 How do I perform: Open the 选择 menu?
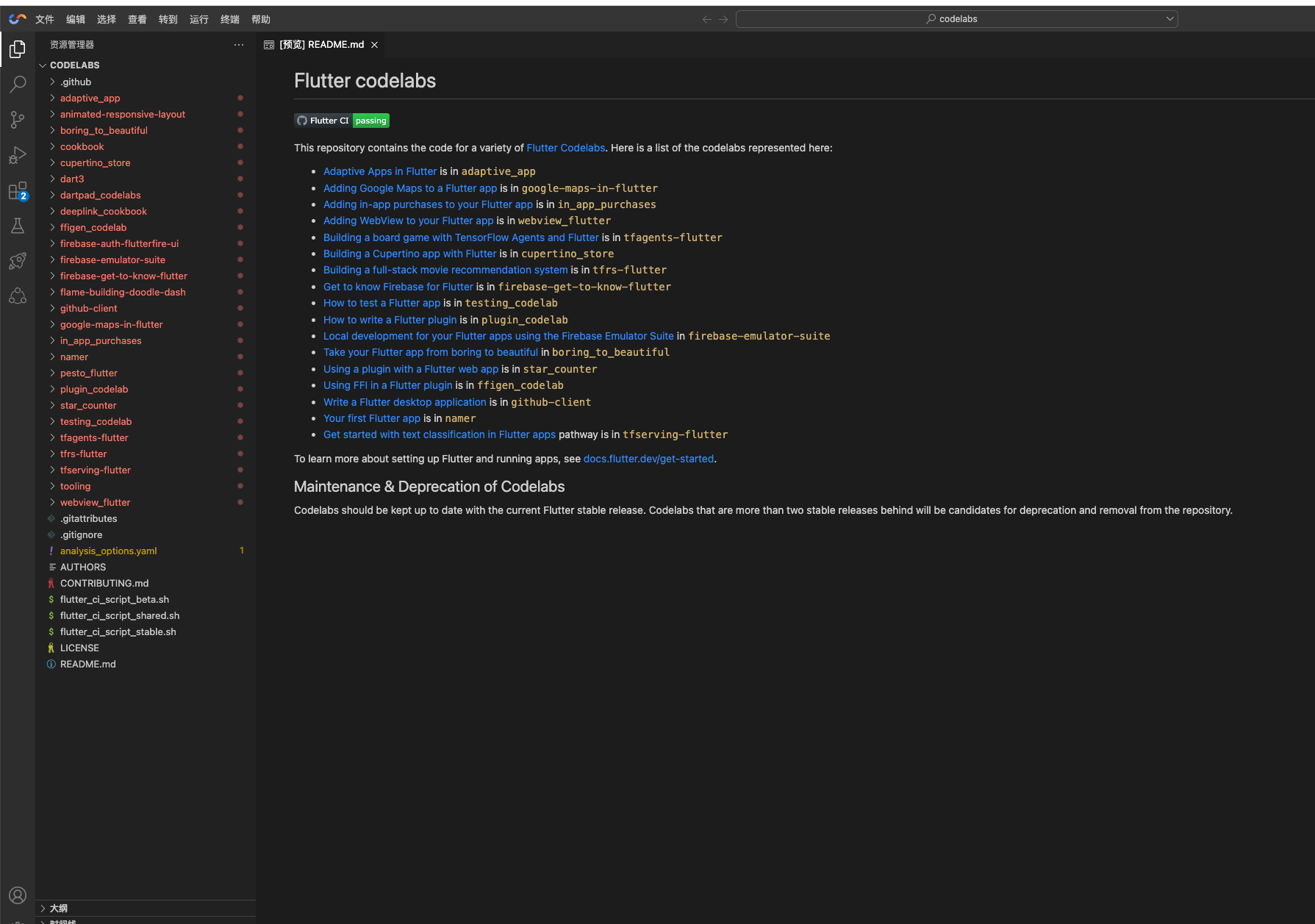107,19
